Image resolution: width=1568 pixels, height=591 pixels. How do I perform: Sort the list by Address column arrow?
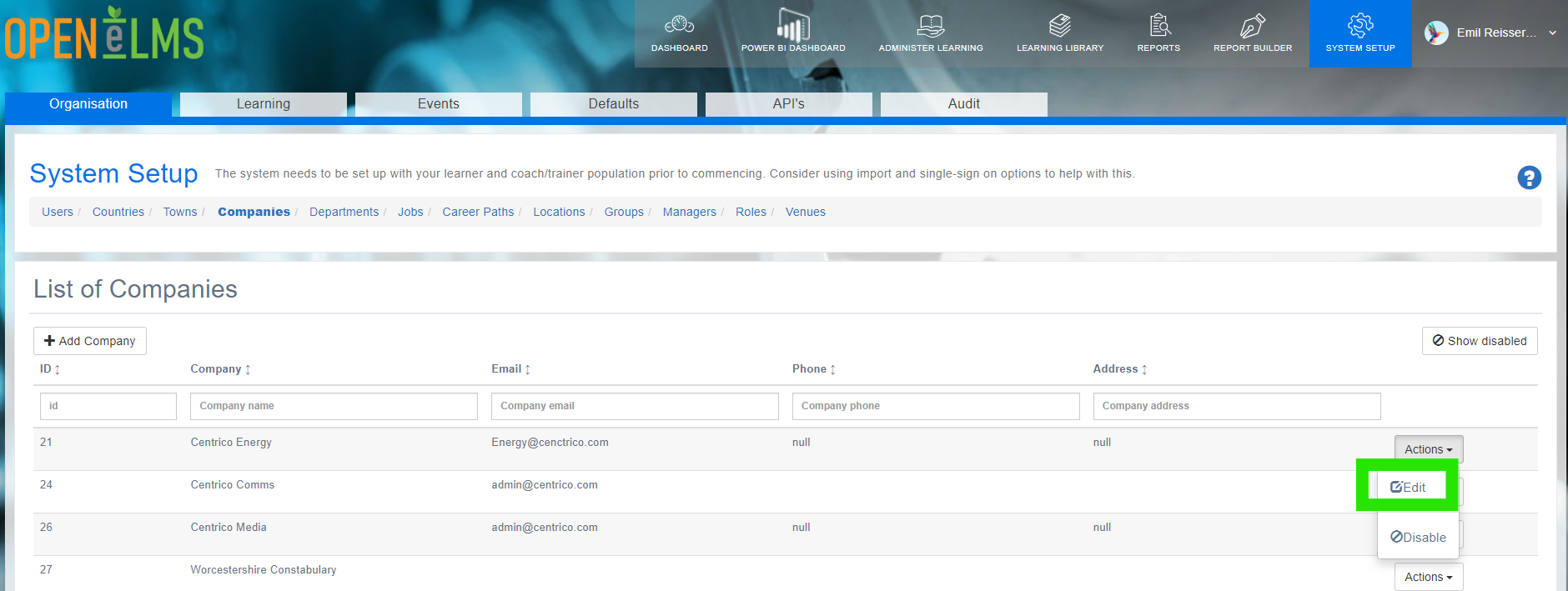point(1144,369)
